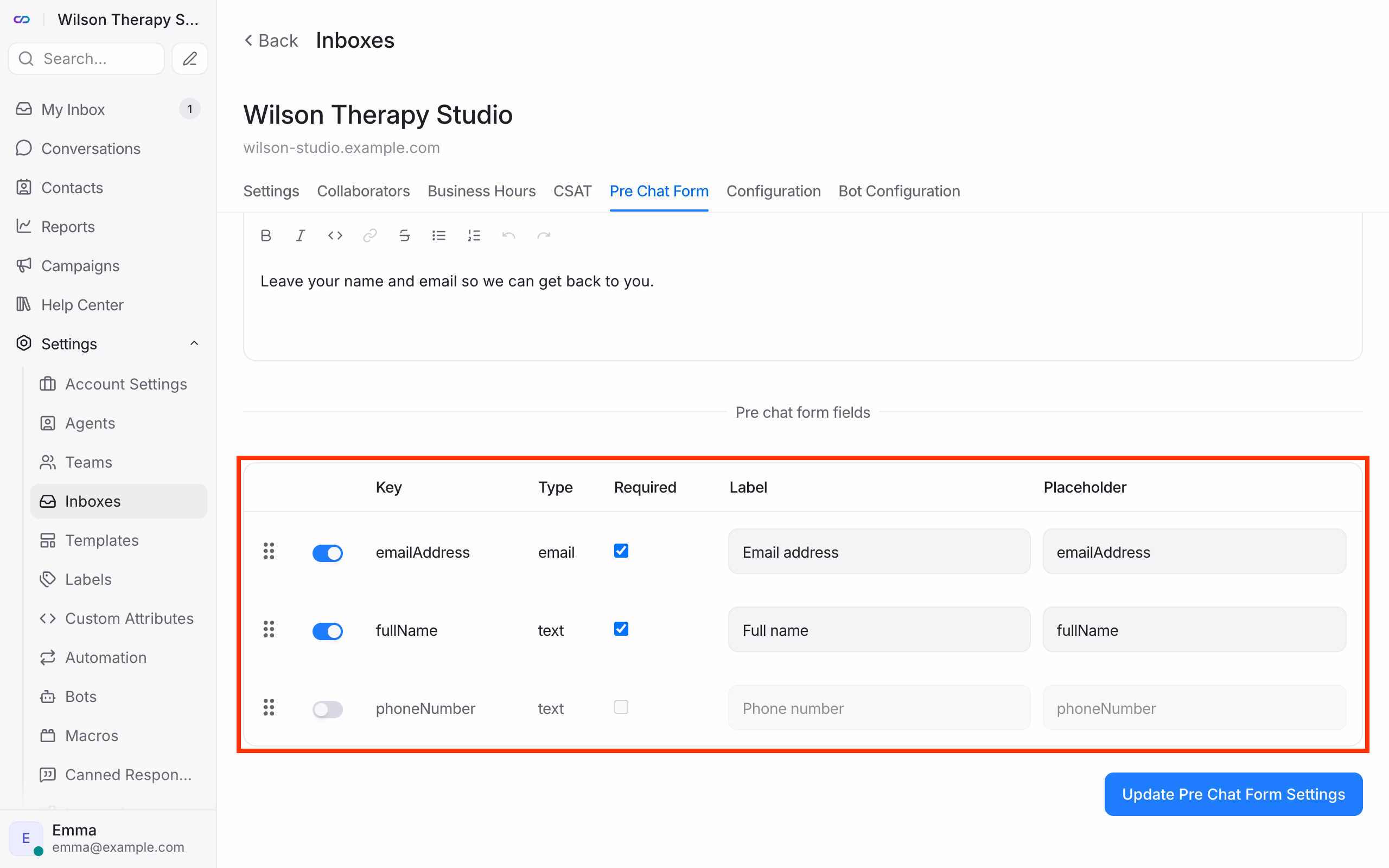
Task: Open Emma's profile avatar menu
Action: (x=26, y=838)
